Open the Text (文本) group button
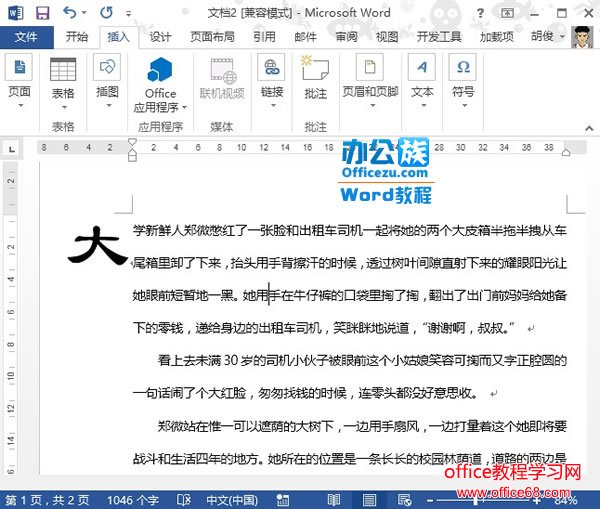This screenshot has height=509, width=600. [x=422, y=80]
